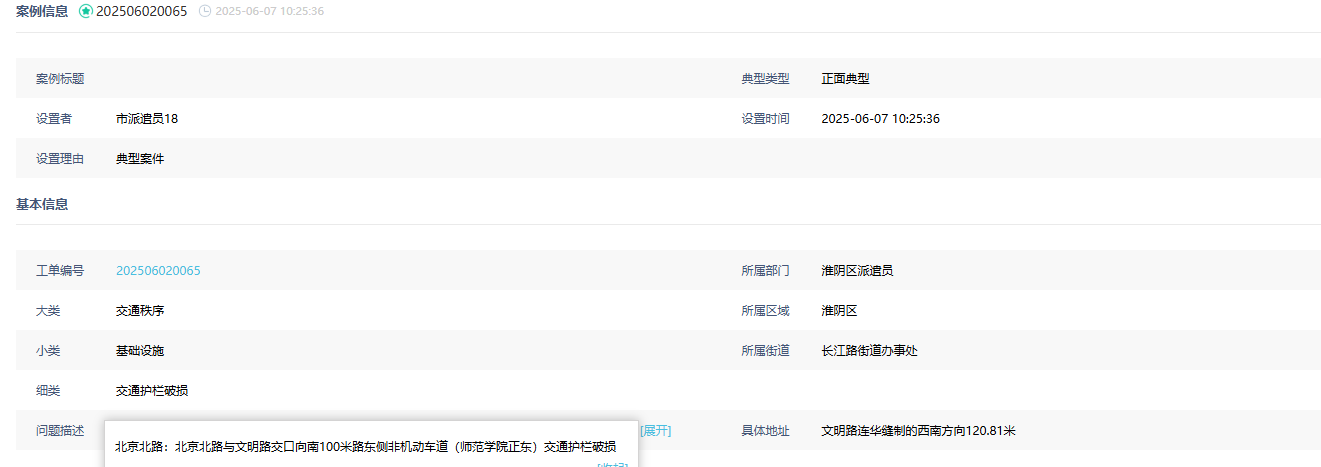
Task: Select the subcategory value 基础设施
Action: coord(140,351)
